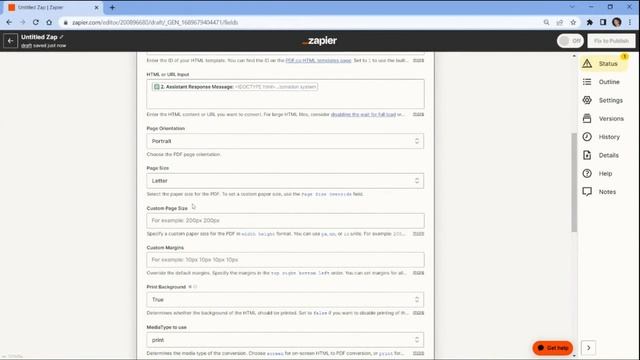Select the Untitled Zap browser tab
Image resolution: width=640 pixels, height=360 pixels.
point(54,7)
